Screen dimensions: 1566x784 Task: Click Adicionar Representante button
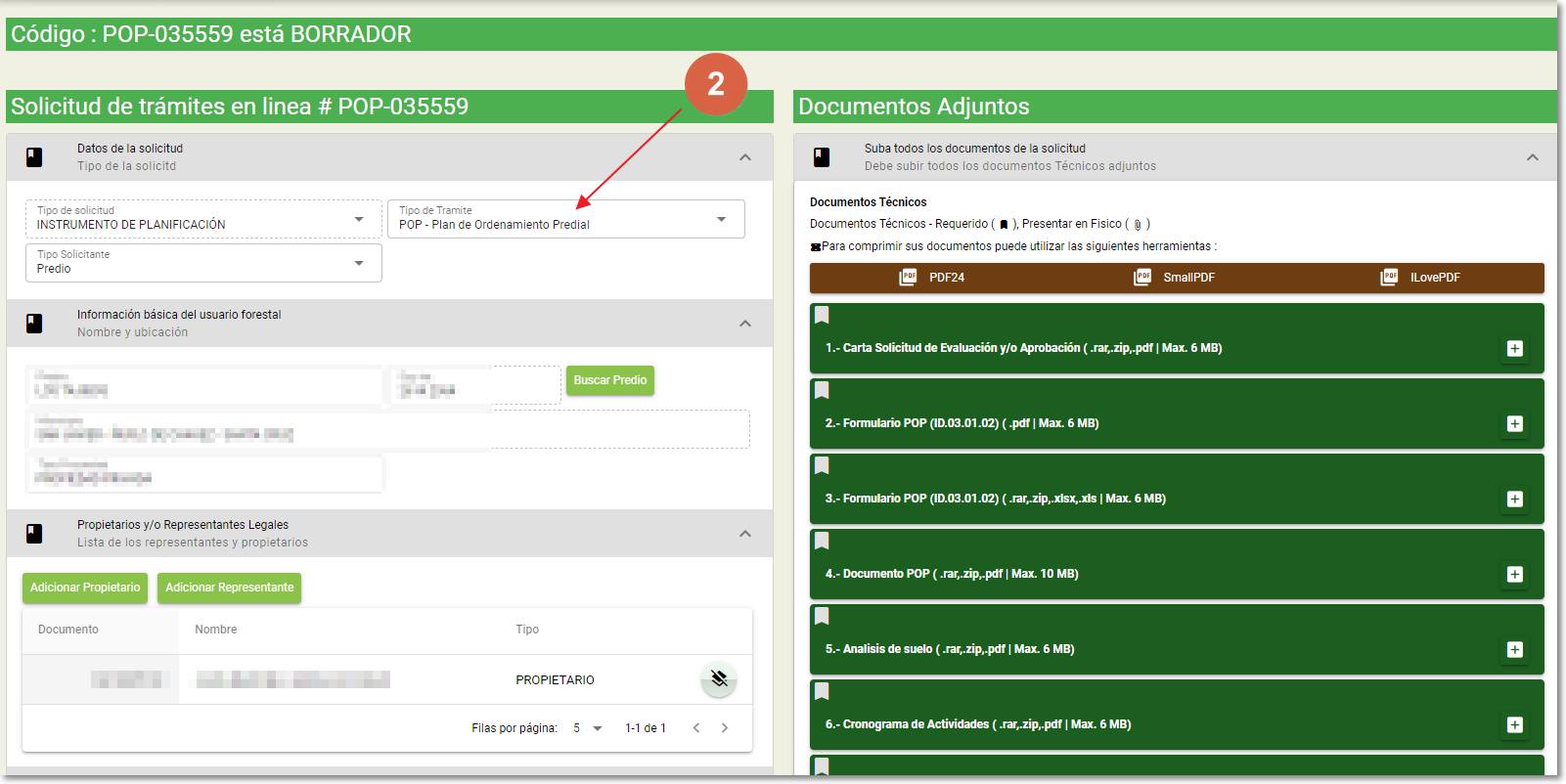coord(229,588)
